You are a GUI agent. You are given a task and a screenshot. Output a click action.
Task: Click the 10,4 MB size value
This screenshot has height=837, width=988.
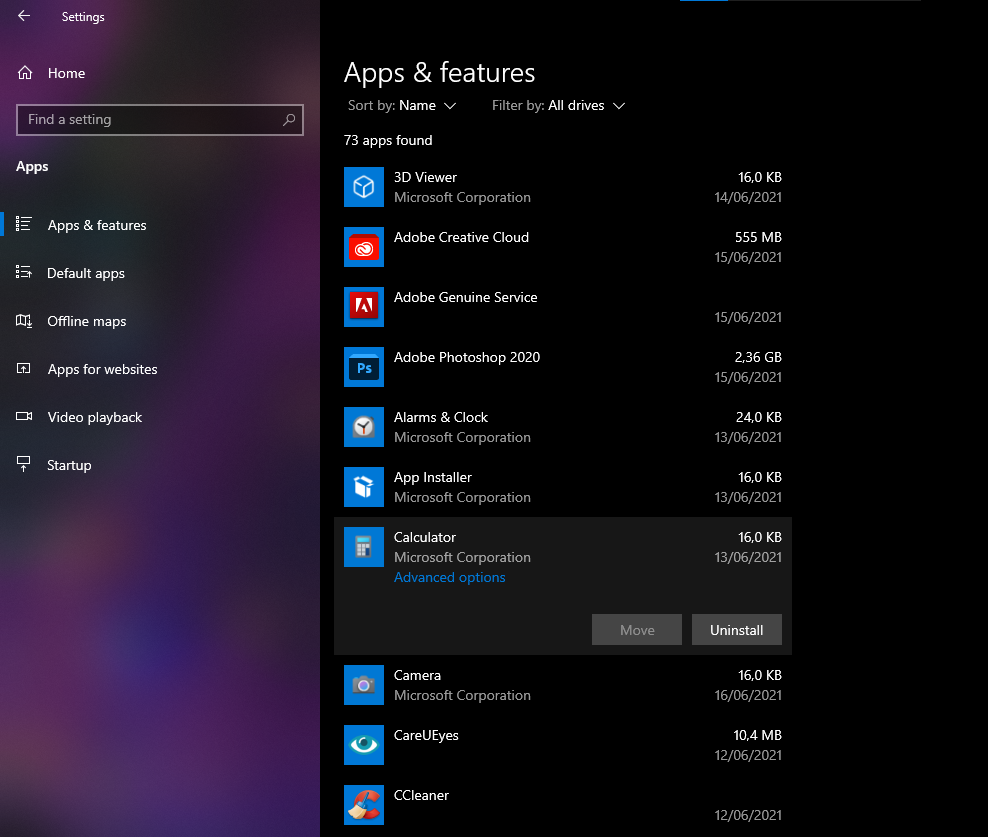click(x=757, y=736)
